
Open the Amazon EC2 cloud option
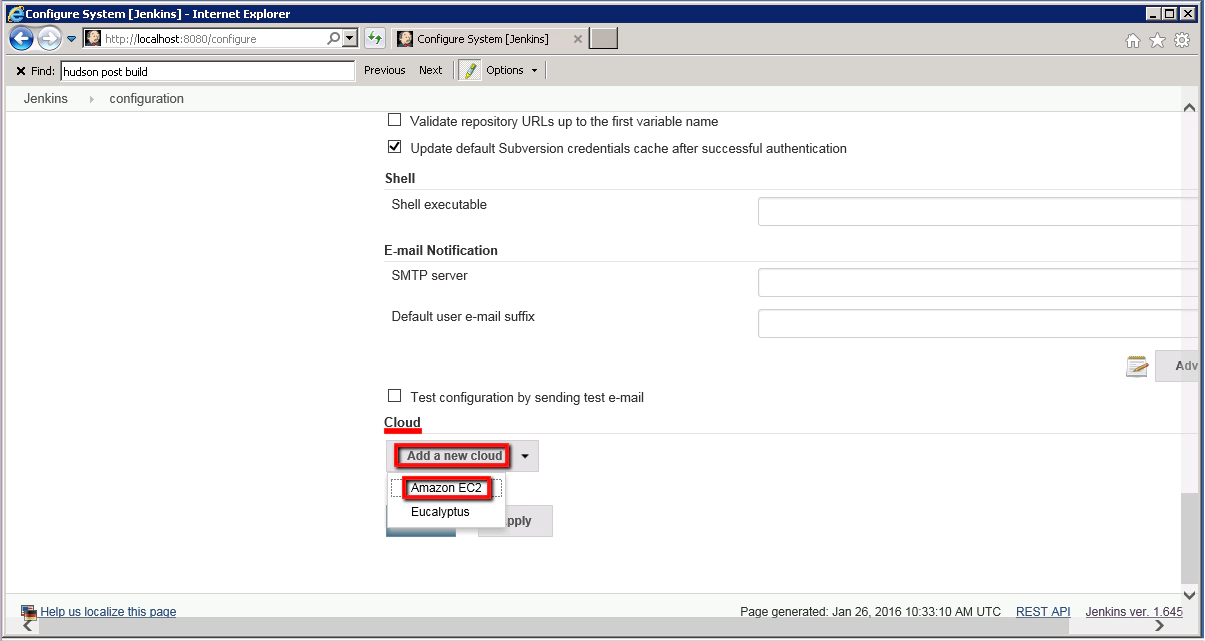point(445,488)
